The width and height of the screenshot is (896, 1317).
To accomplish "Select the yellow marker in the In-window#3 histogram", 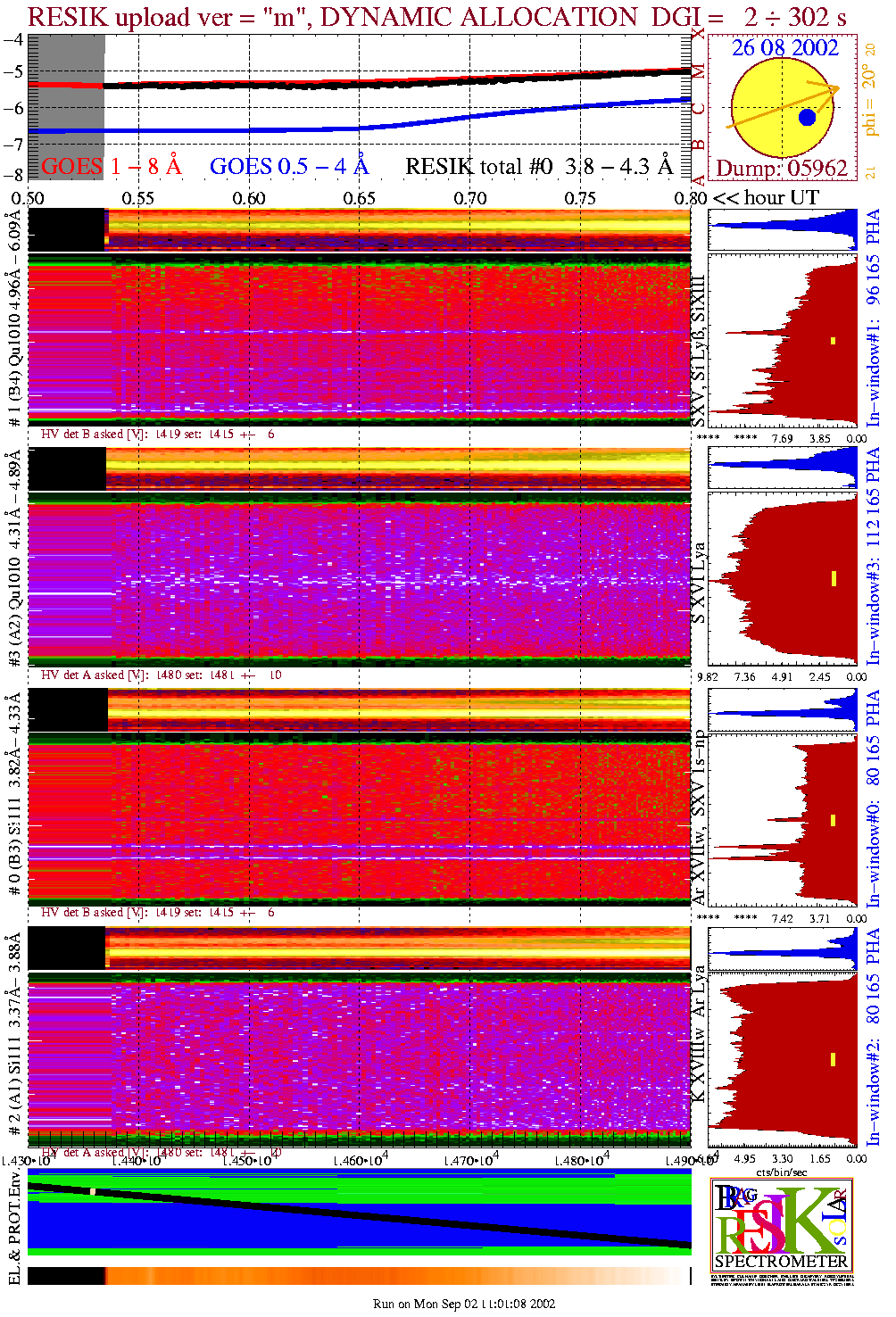I will click(x=834, y=578).
